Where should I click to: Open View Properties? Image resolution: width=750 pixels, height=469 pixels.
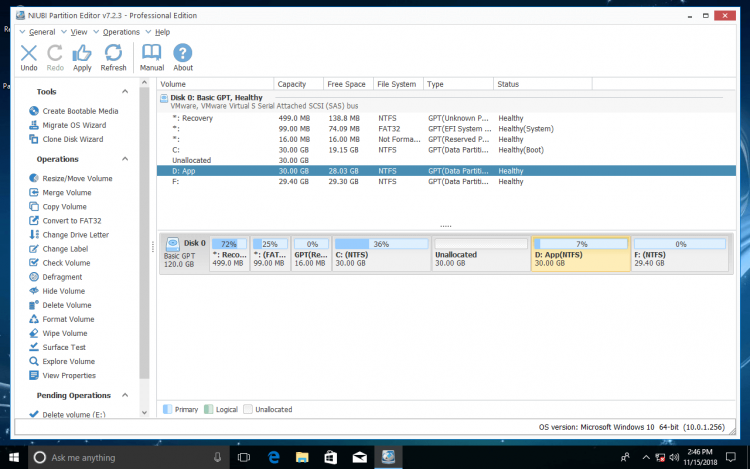(63, 375)
